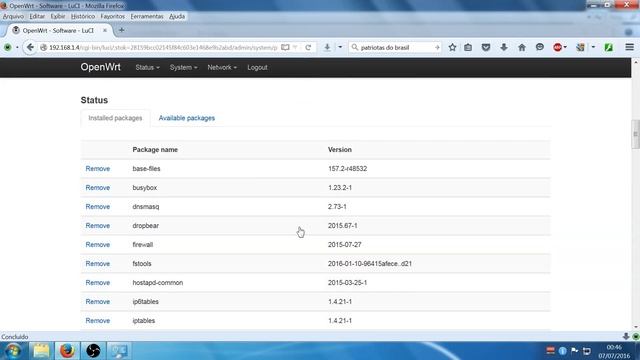Click the Firefox back arrow button
The width and height of the screenshot is (640, 360).
pyautogui.click(x=30, y=47)
